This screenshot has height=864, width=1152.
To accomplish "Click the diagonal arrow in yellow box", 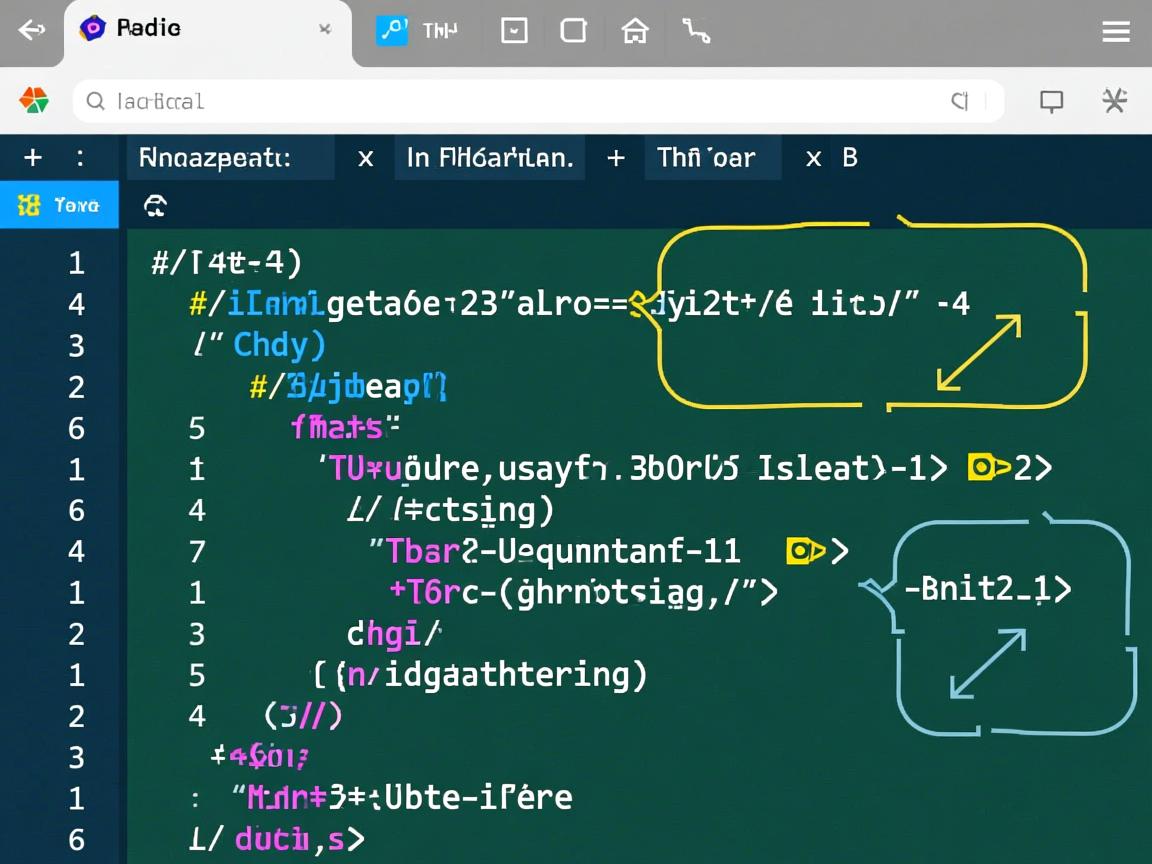I will [x=979, y=353].
